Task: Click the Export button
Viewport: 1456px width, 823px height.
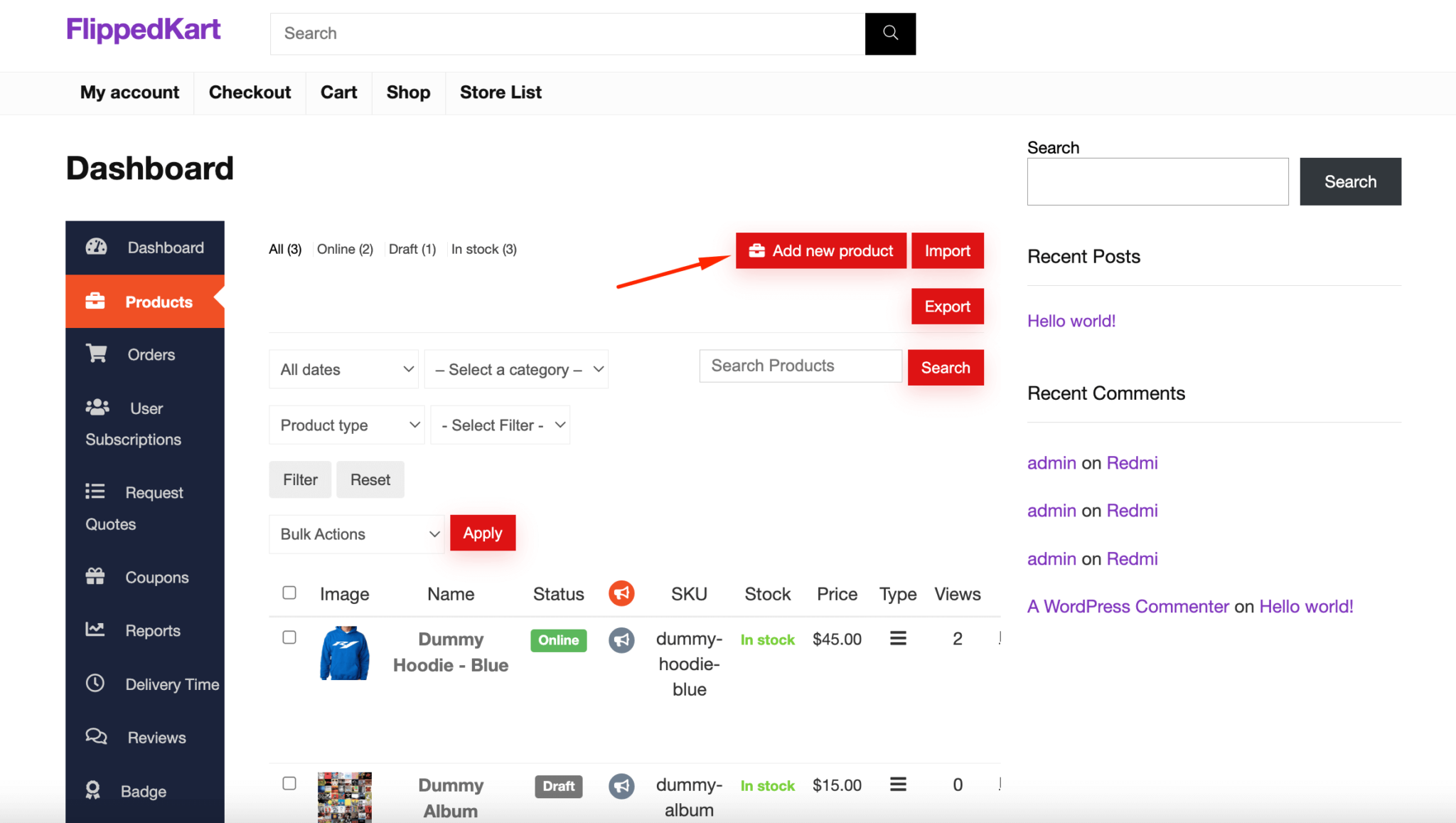Action: point(948,306)
